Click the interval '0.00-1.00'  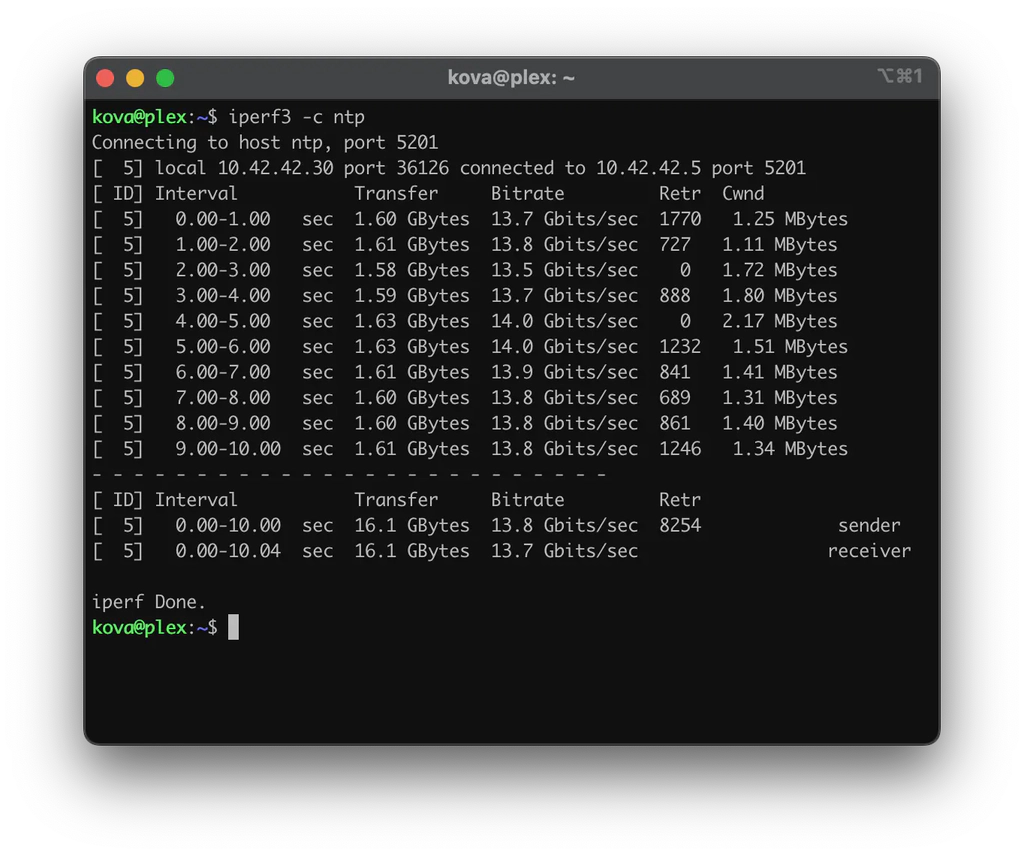223,219
